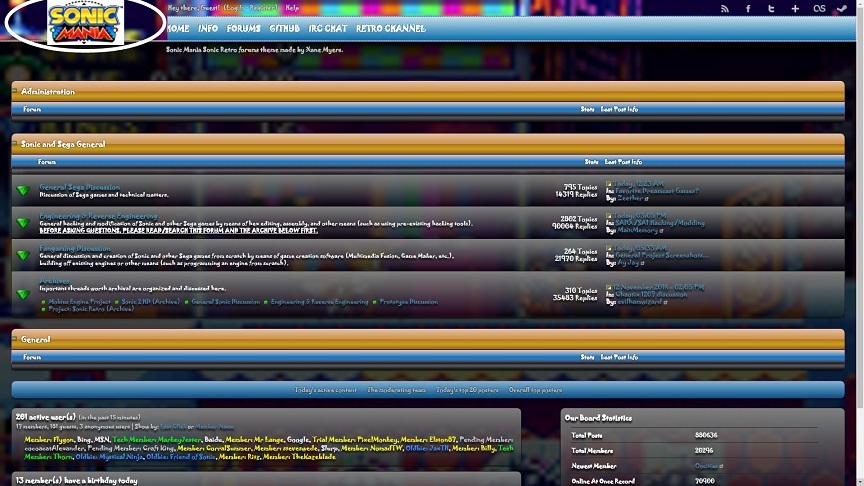The width and height of the screenshot is (864, 486).
Task: Click the OS icon in header
Action: pos(819,9)
